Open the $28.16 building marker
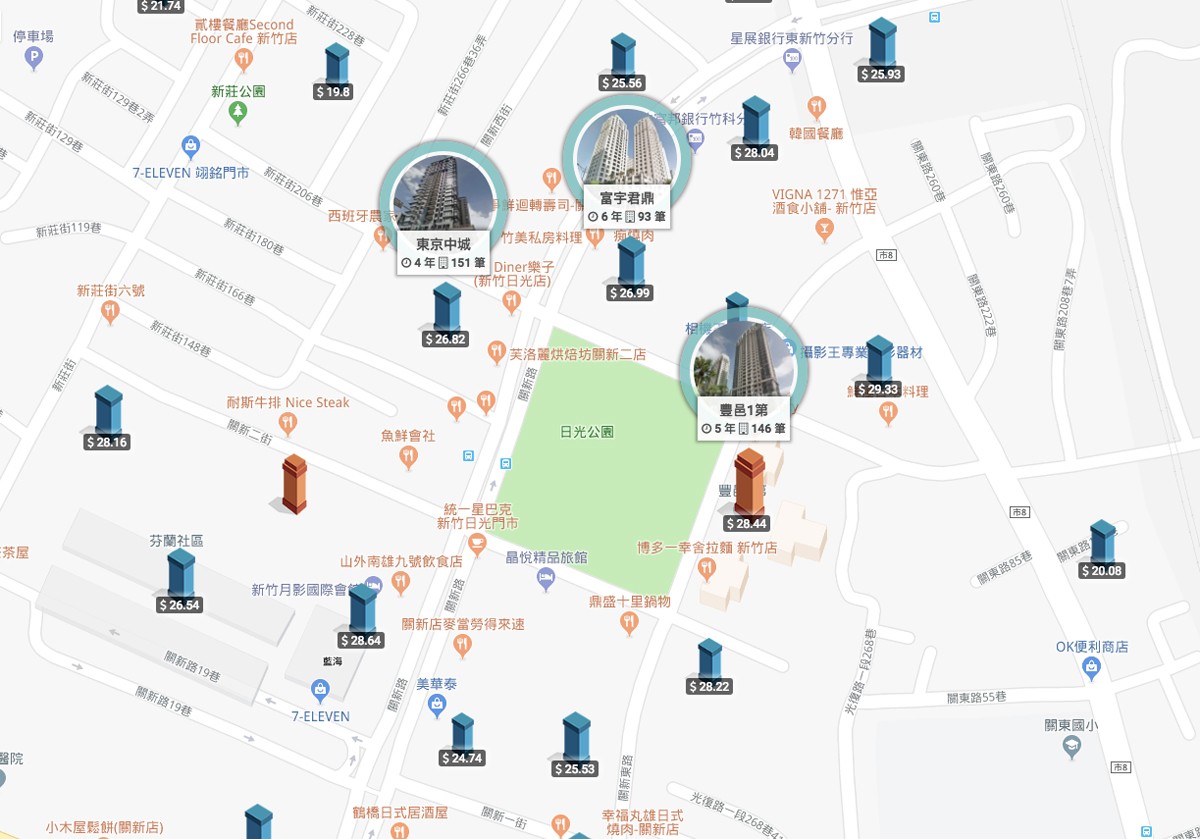This screenshot has height=839, width=1200. point(108,418)
